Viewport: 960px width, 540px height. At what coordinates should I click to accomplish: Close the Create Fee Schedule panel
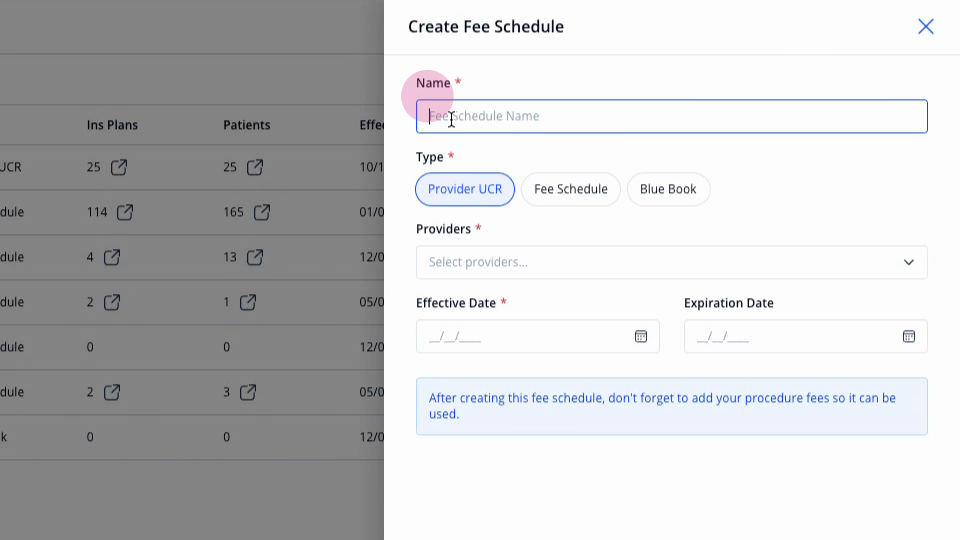tap(926, 26)
